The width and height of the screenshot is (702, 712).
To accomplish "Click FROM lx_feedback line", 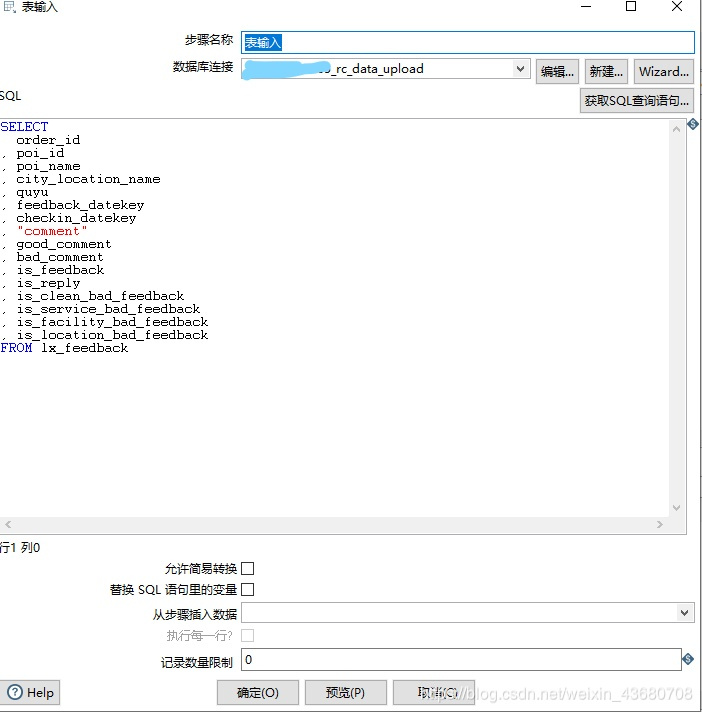I will coord(64,348).
